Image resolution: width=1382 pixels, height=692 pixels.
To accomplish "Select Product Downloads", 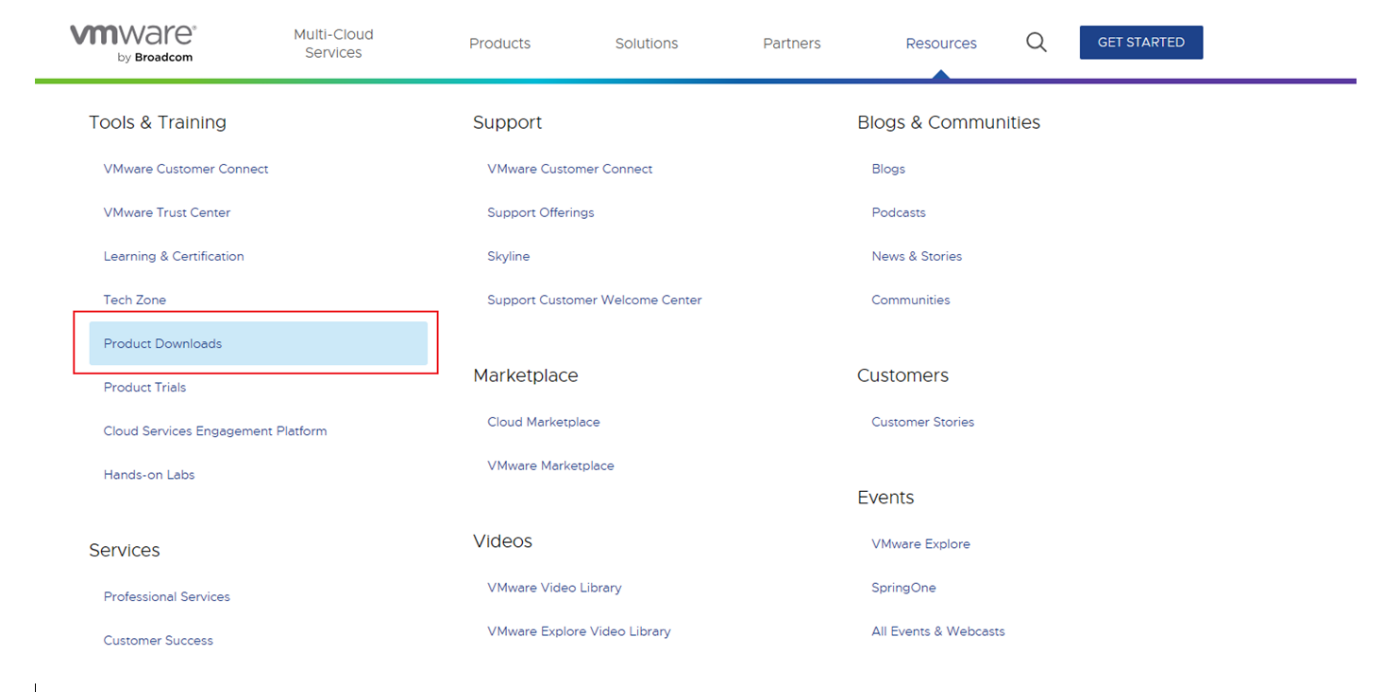I will pos(258,343).
